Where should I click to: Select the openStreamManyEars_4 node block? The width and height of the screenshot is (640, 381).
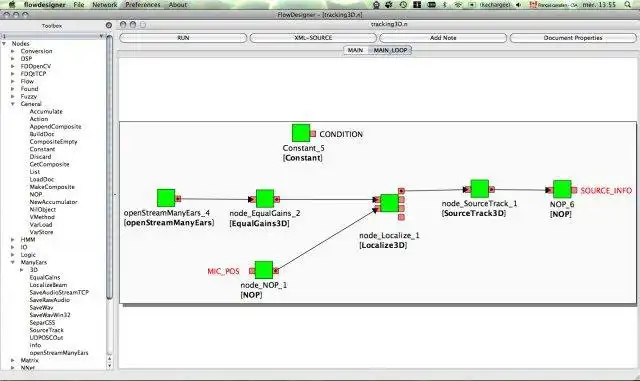(166, 198)
